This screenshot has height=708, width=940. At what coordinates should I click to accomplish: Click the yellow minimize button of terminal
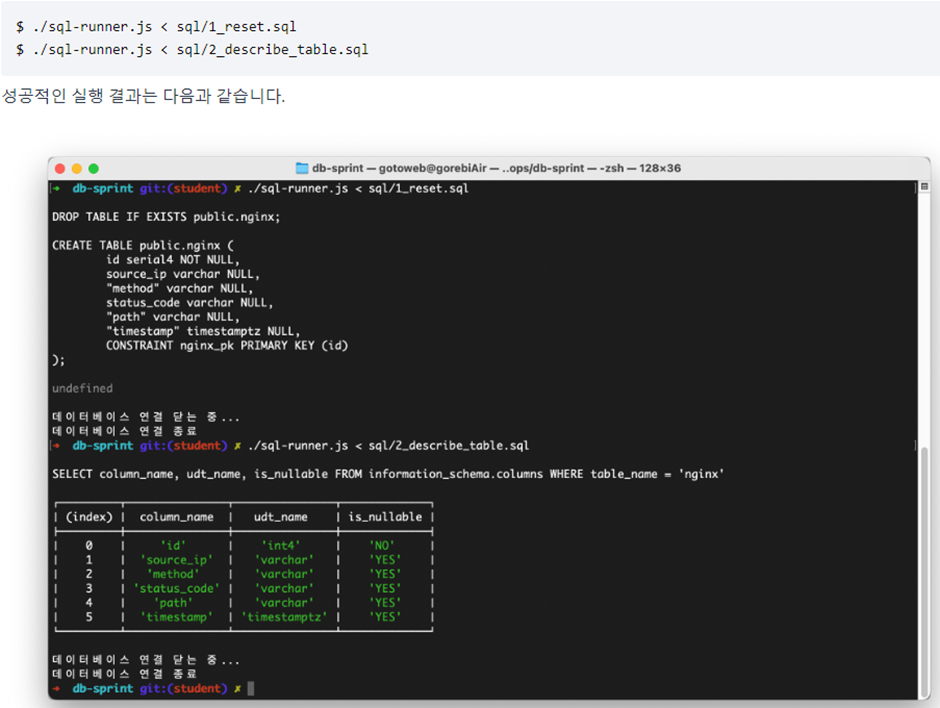[77, 168]
